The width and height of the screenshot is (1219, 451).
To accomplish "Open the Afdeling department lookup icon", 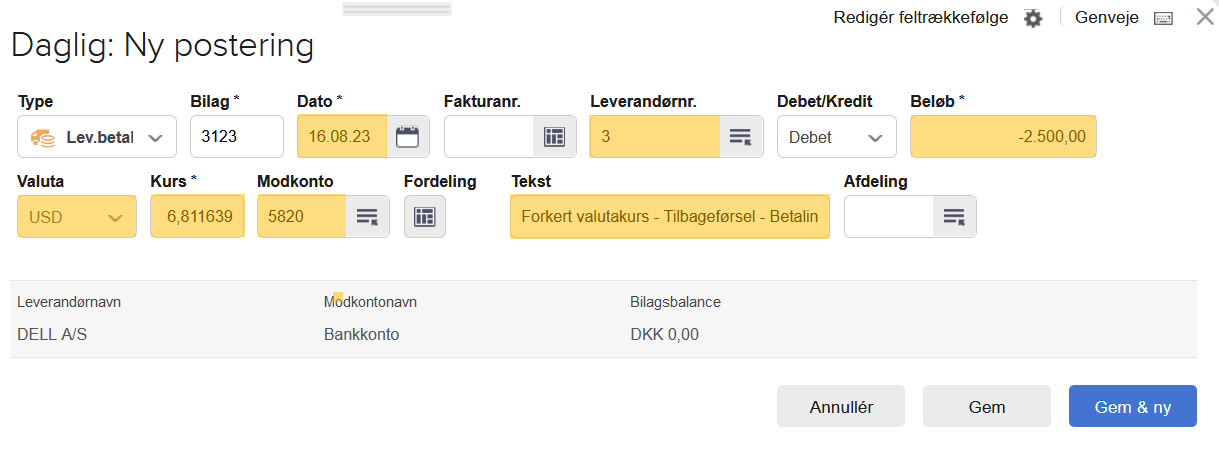I will [x=954, y=216].
